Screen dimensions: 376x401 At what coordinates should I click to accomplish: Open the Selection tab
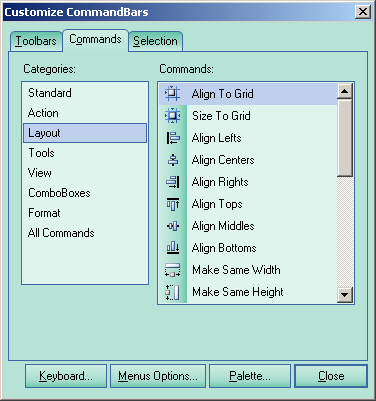155,41
